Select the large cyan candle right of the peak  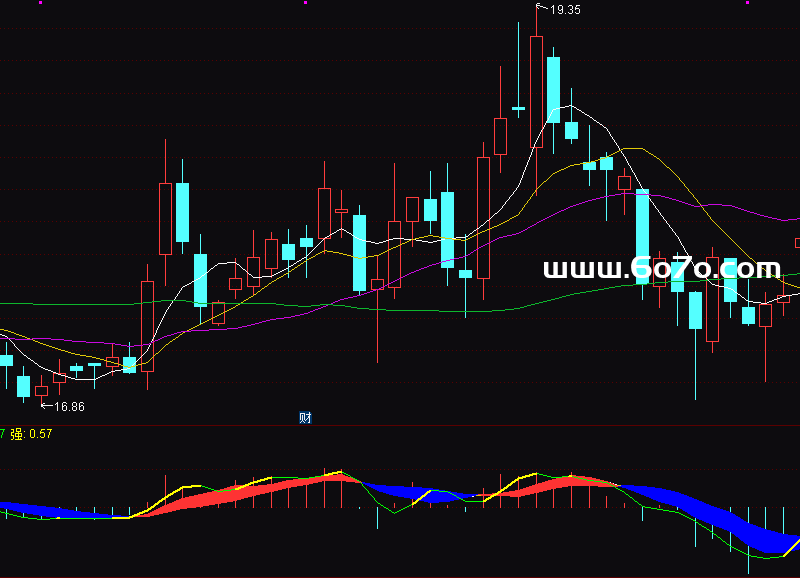tap(553, 90)
